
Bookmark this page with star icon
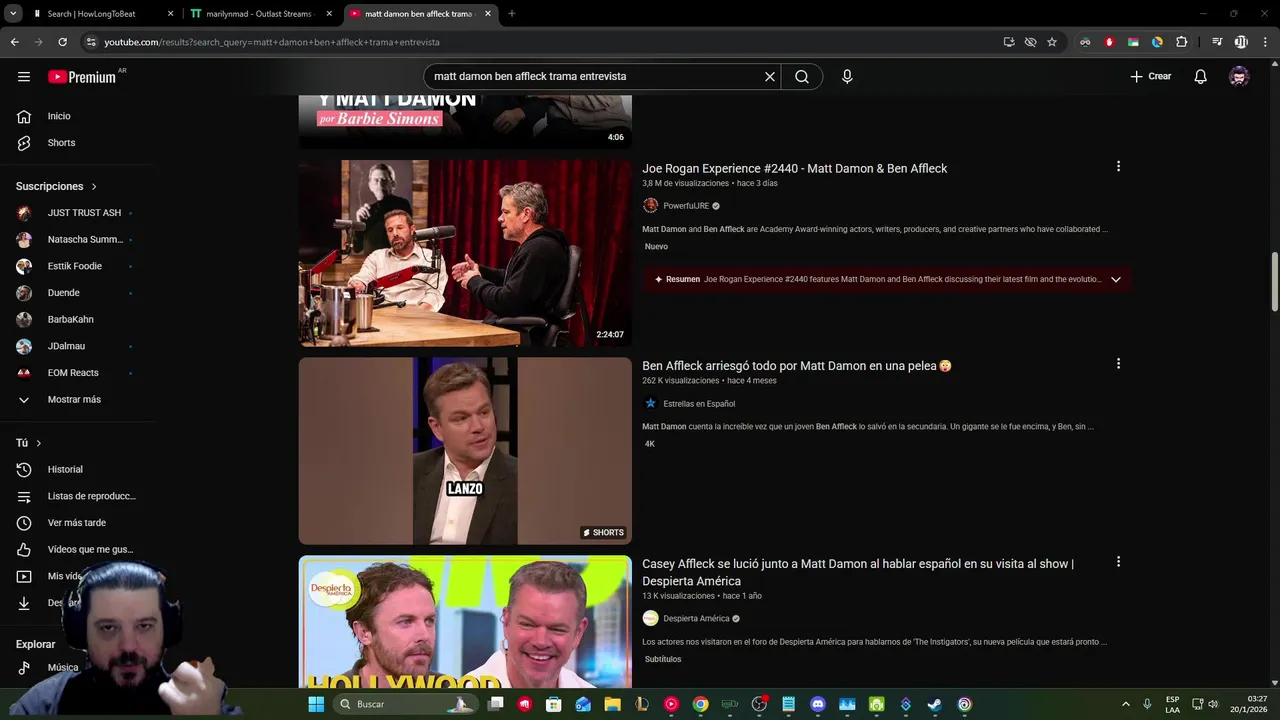click(1052, 42)
